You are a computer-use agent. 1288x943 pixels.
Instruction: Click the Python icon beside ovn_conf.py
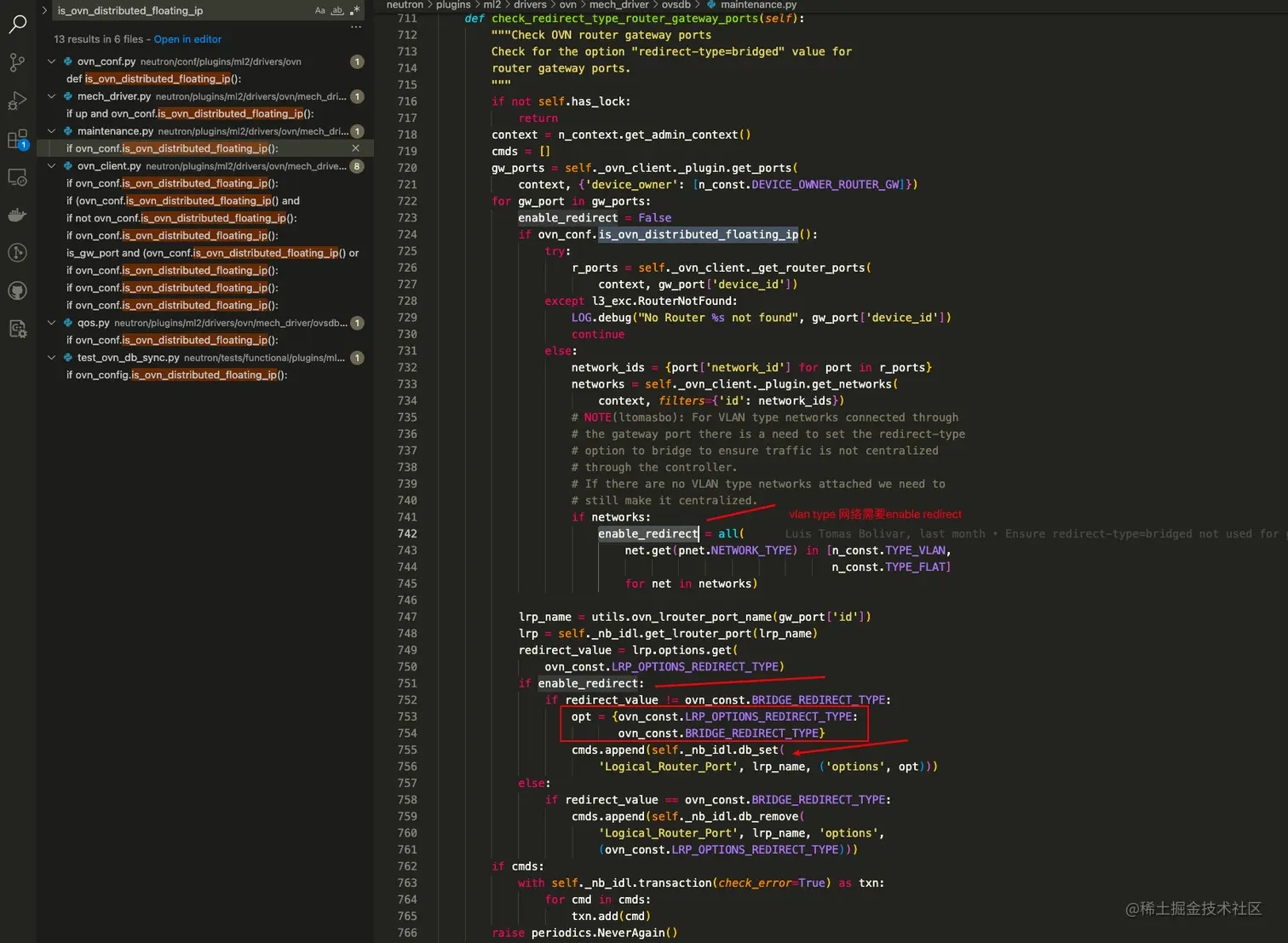[x=67, y=61]
